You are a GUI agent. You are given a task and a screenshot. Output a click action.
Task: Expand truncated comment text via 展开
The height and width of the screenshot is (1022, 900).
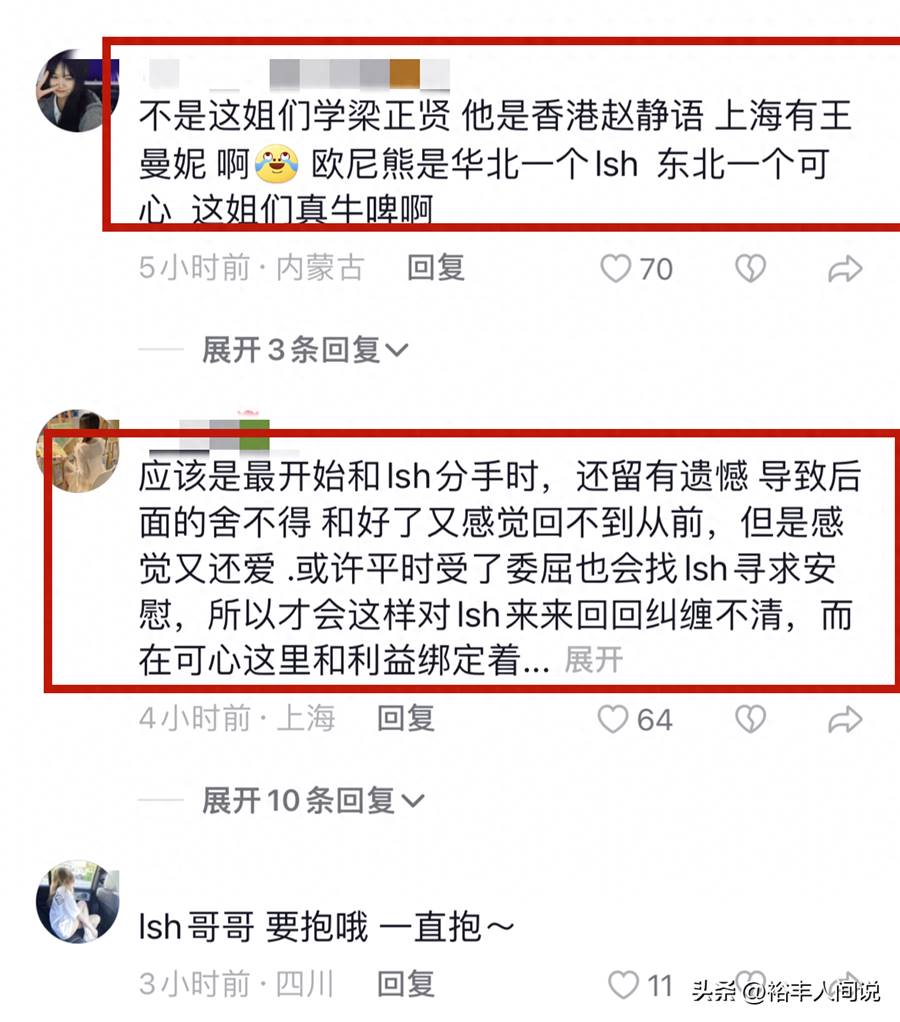[594, 660]
